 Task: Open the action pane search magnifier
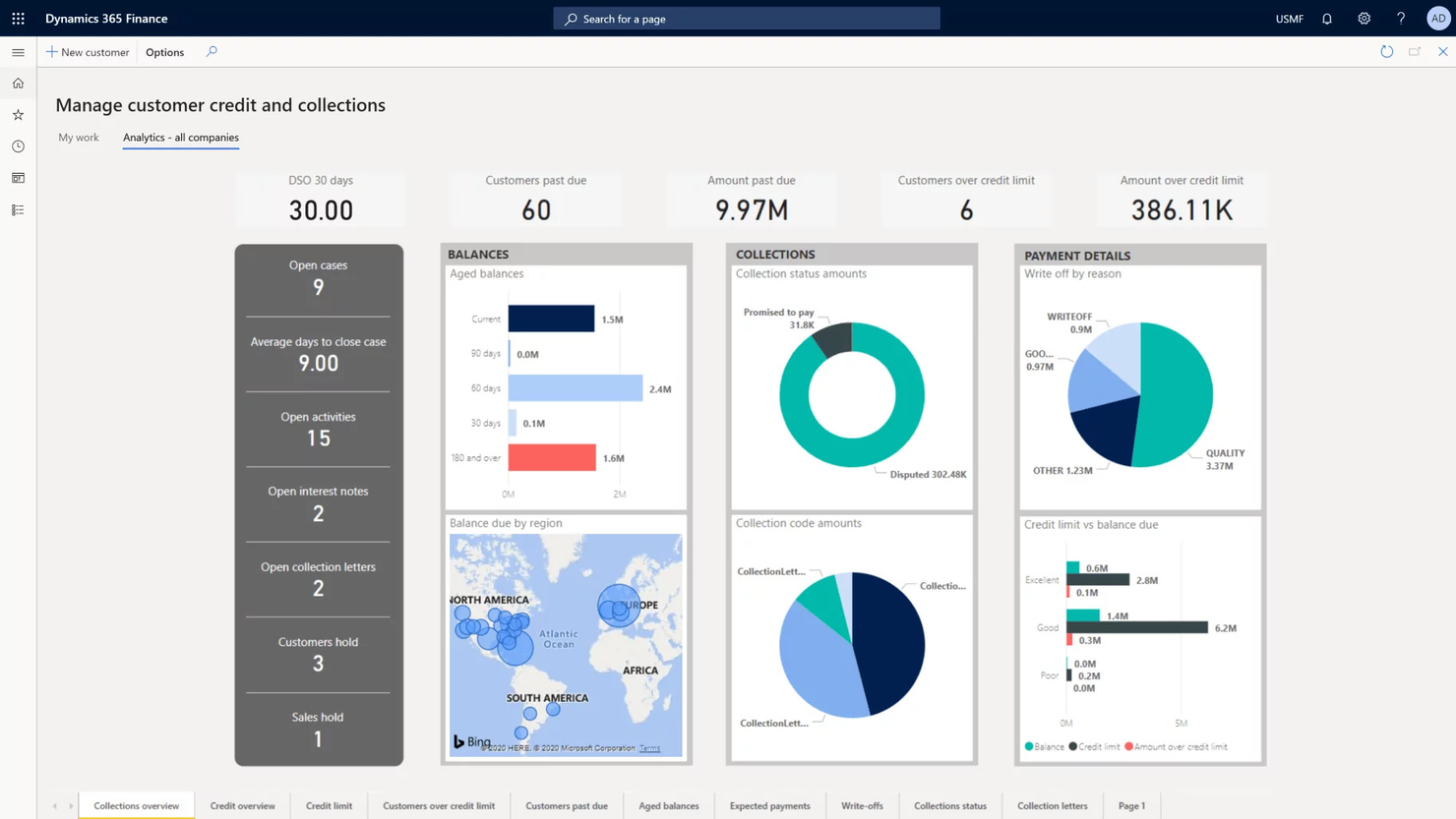(x=211, y=51)
